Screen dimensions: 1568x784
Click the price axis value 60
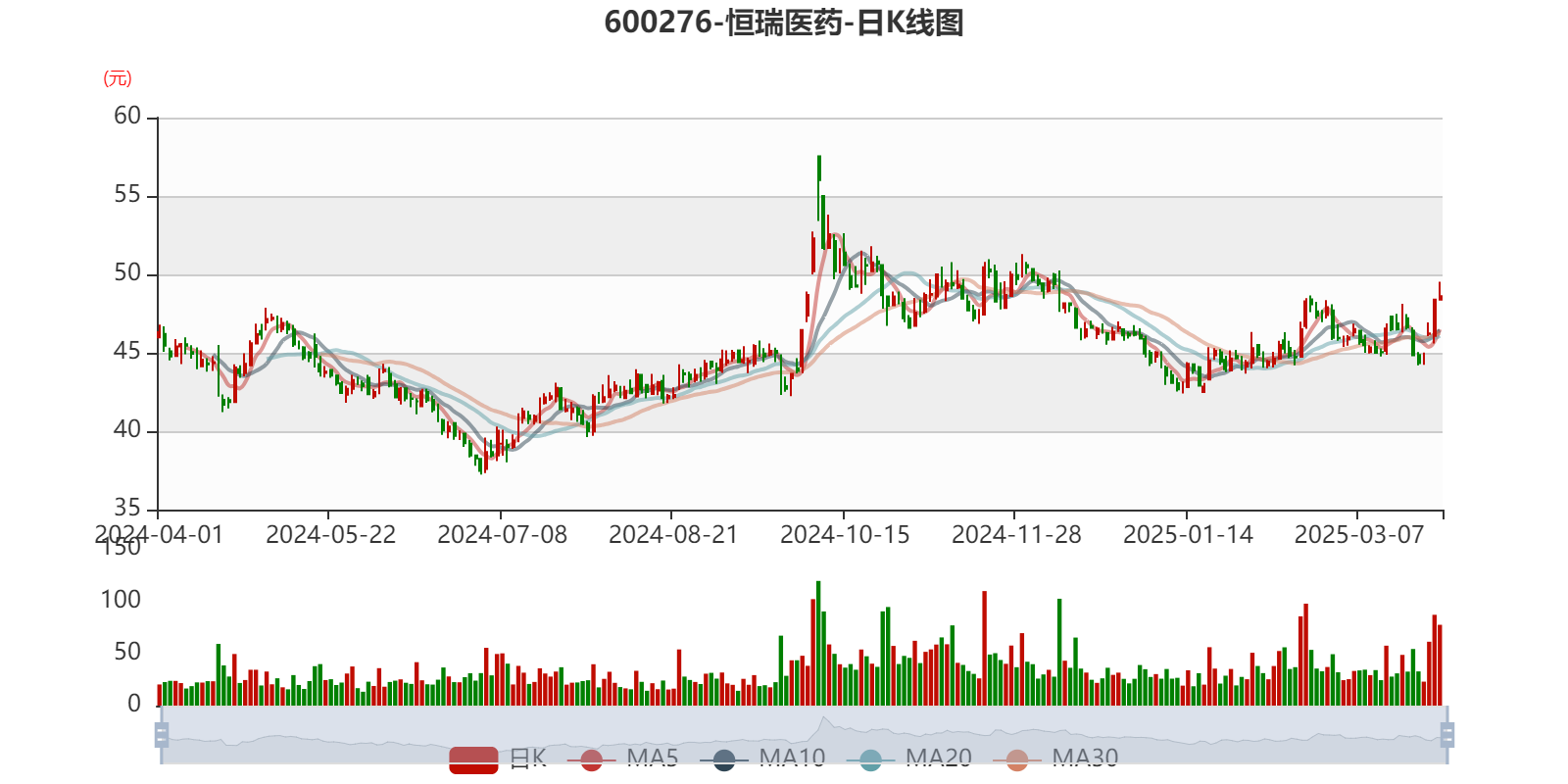pos(127,117)
